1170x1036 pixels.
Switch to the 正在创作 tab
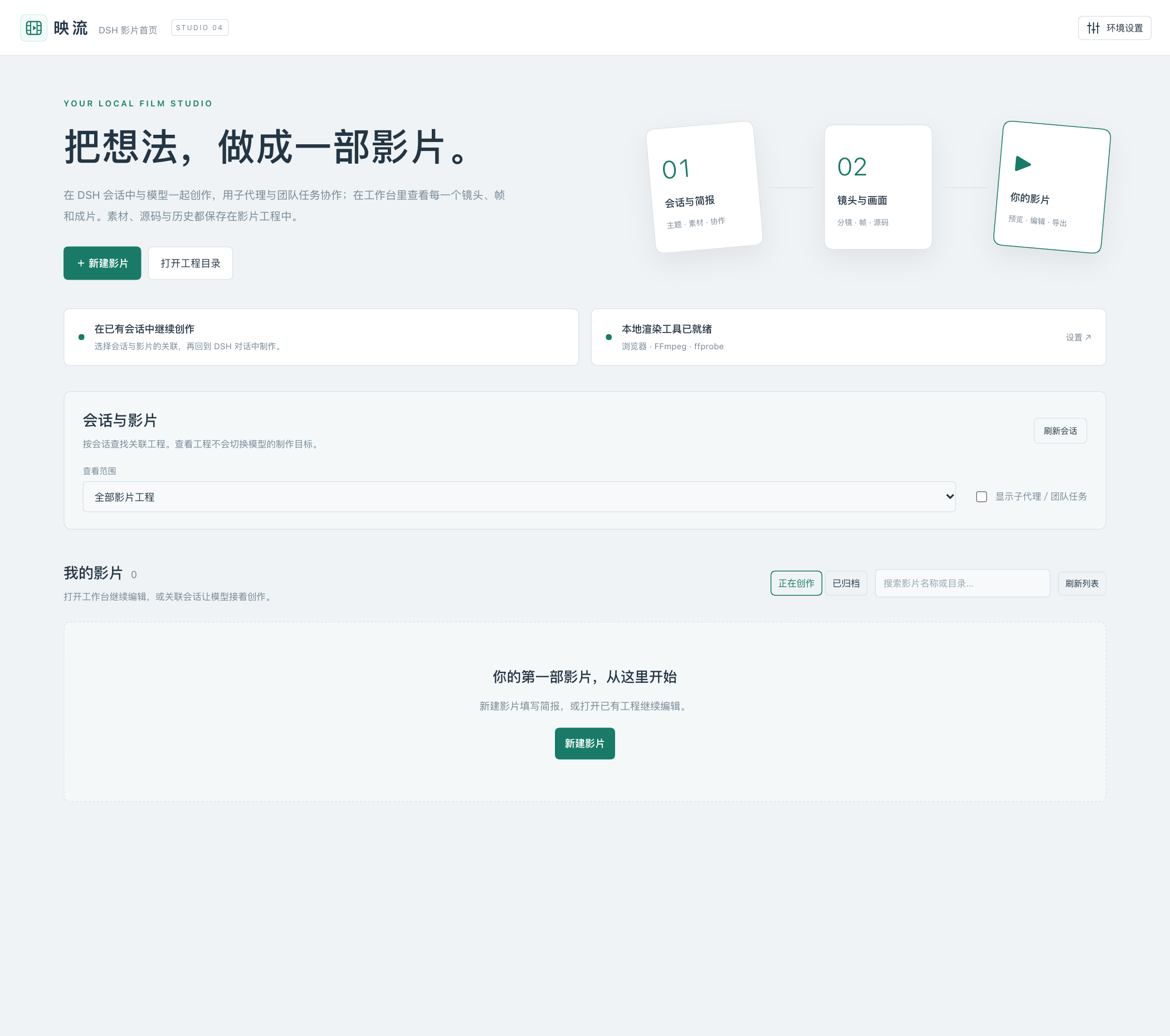point(796,583)
